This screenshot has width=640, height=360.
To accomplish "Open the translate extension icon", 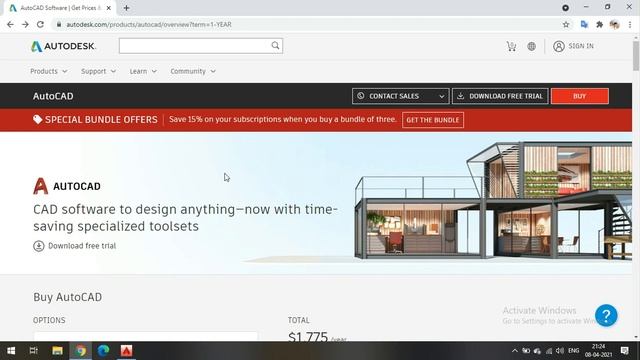I will coord(584,24).
